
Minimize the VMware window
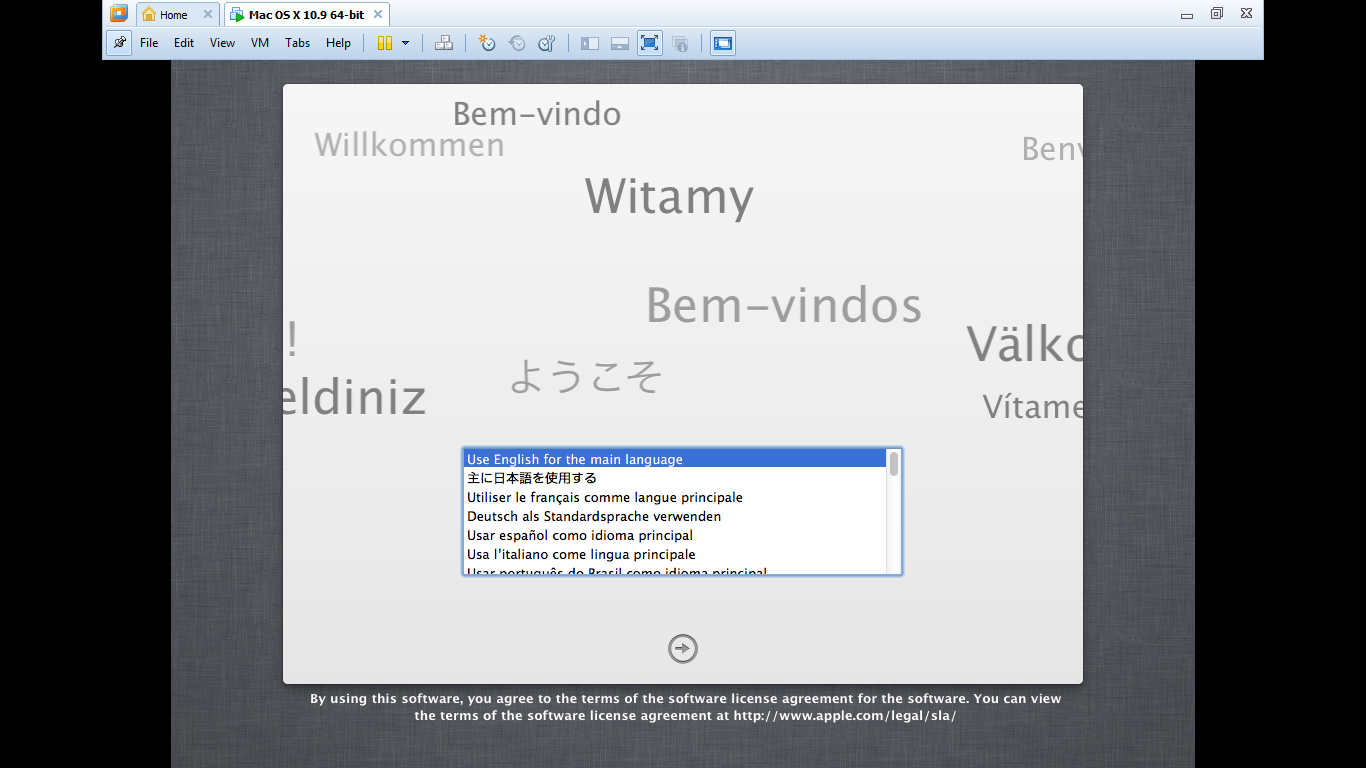1187,14
